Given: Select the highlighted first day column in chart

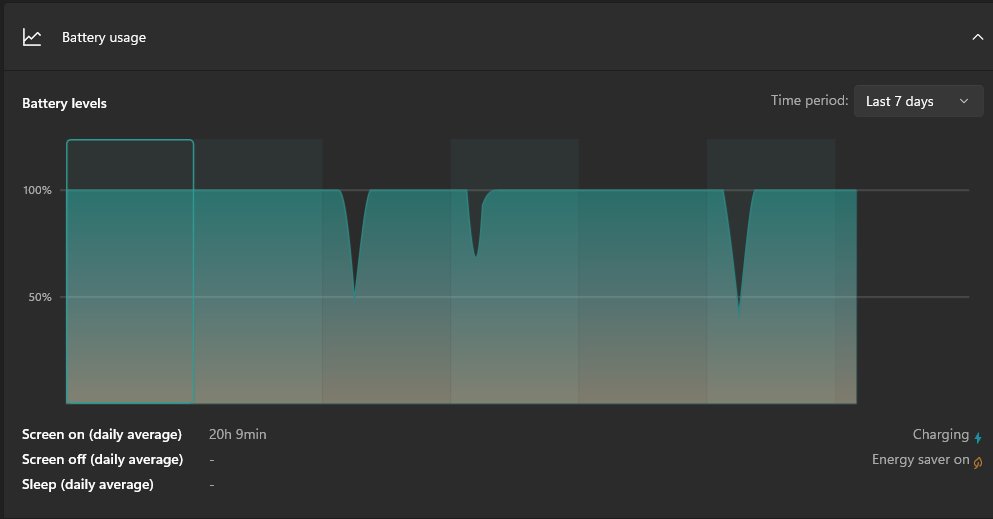Looking at the screenshot, I should coord(130,272).
